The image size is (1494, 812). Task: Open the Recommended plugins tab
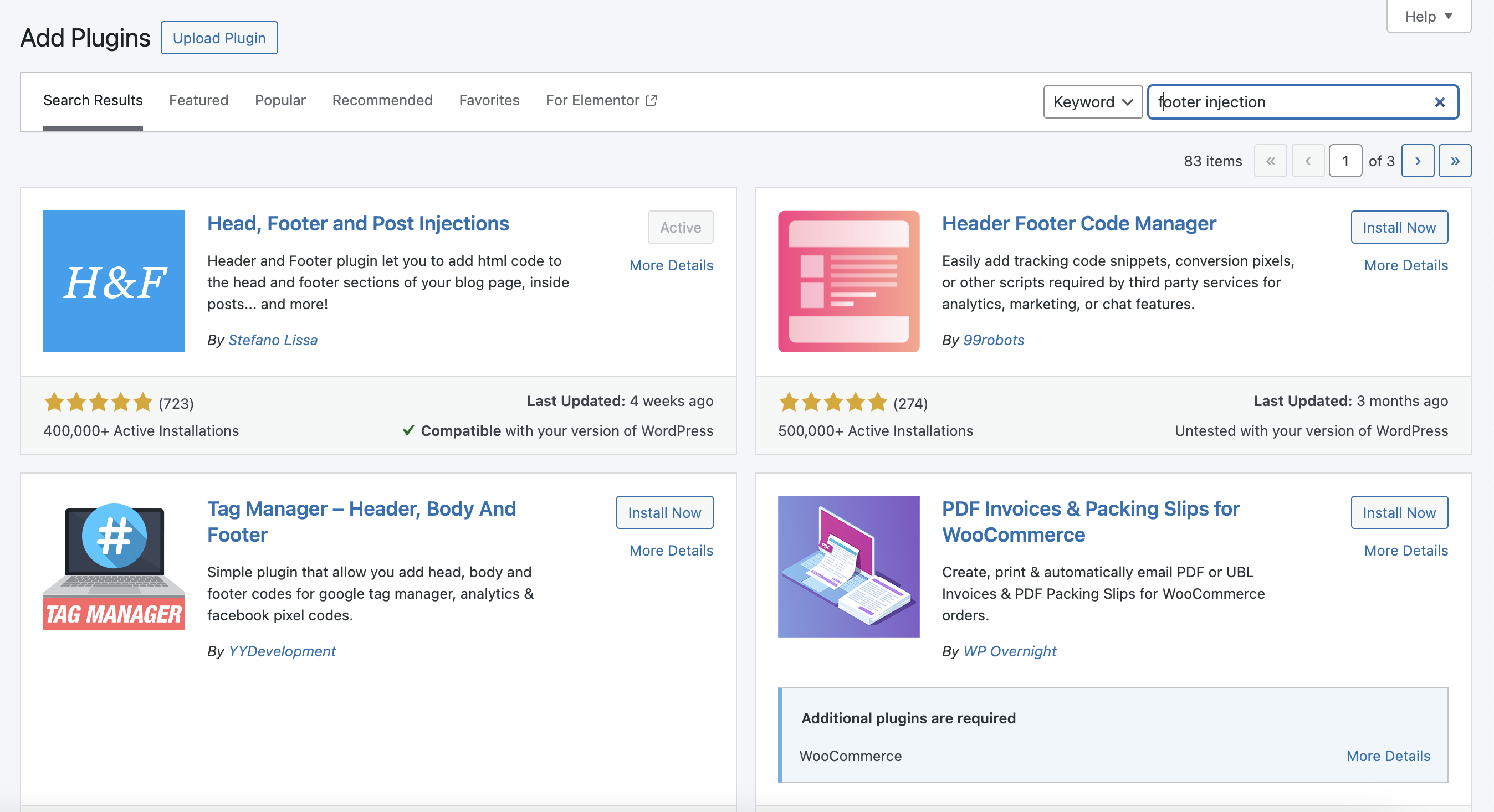382,100
